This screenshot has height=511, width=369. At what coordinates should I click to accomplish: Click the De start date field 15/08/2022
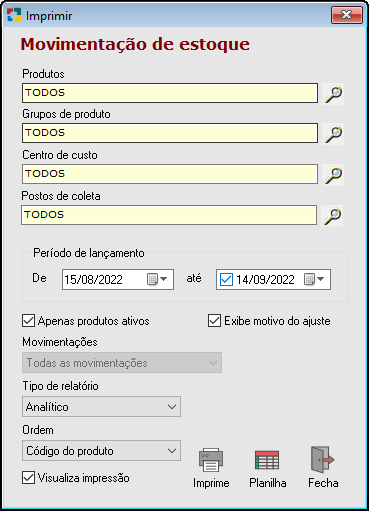point(118,279)
